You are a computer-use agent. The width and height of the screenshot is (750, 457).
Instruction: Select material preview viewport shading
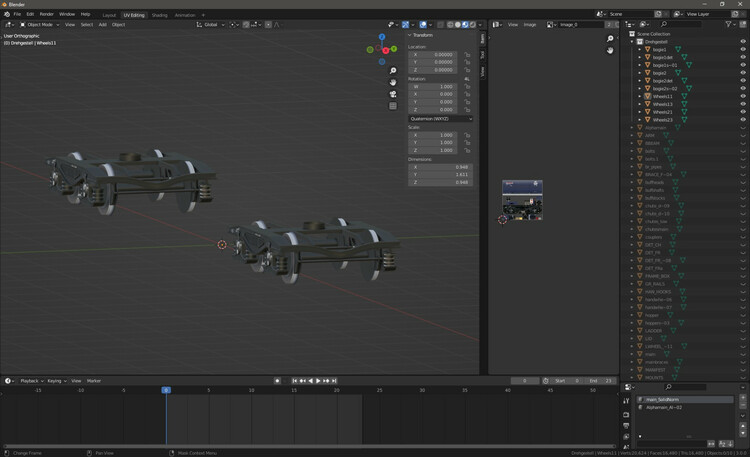465,24
